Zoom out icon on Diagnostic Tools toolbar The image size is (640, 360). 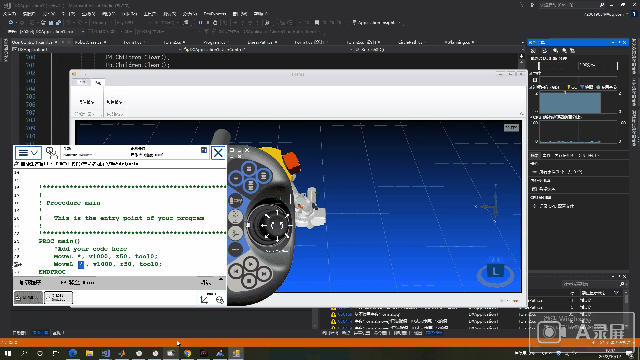point(564,51)
